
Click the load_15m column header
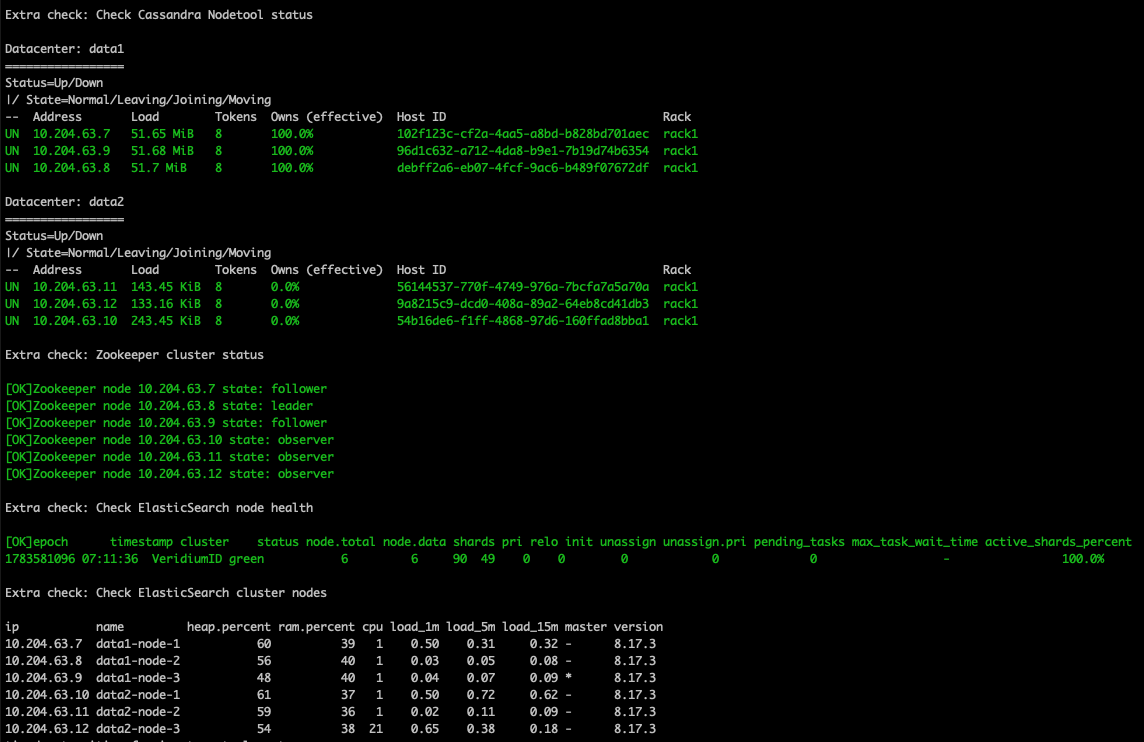[x=530, y=627]
